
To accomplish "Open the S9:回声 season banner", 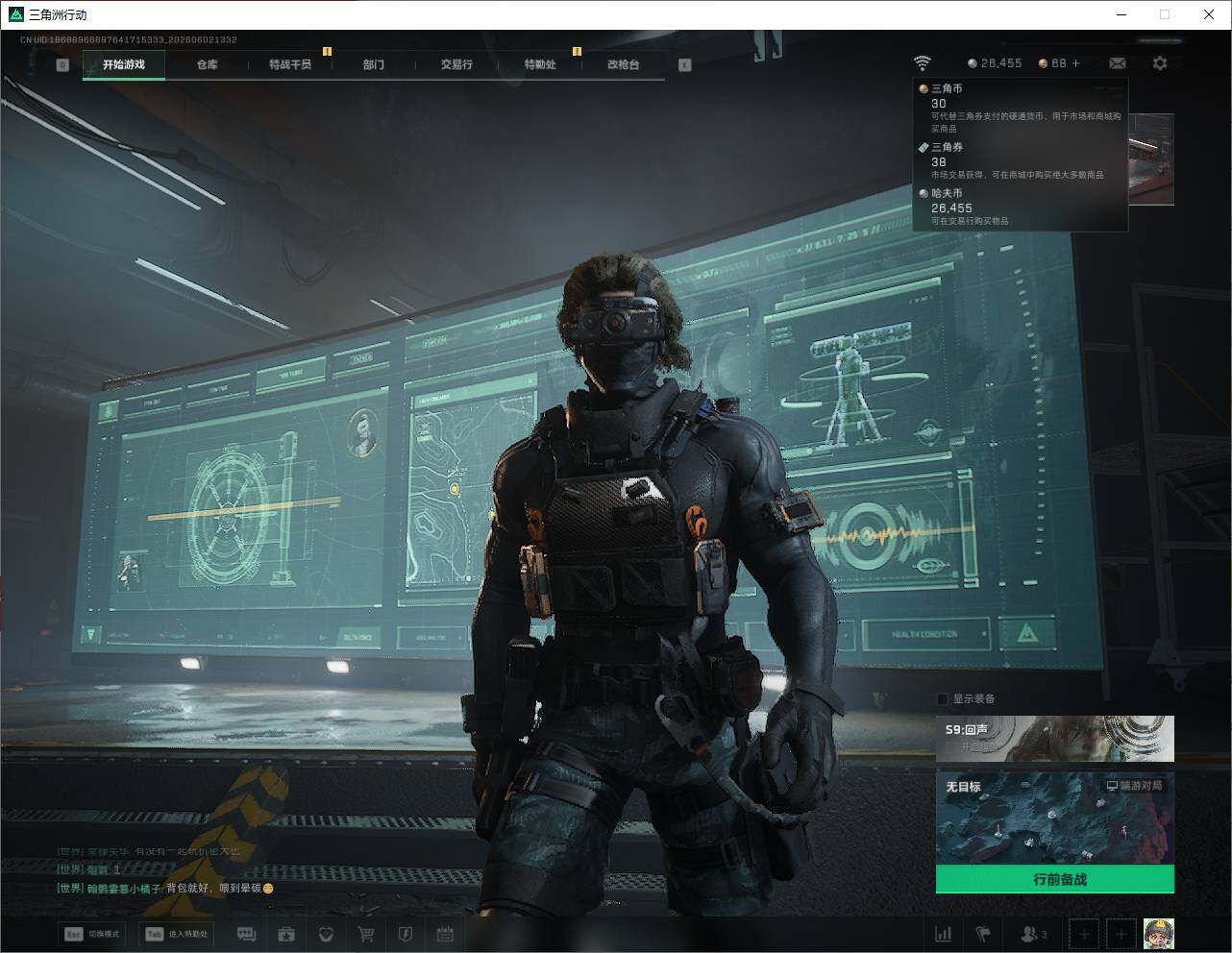I will 1055,739.
